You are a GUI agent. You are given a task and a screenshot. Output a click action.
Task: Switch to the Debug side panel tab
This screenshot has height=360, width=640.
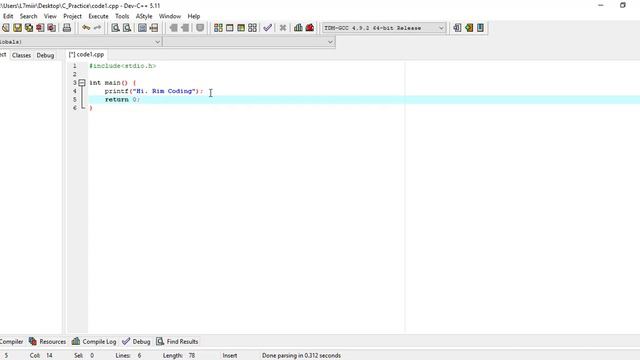coord(45,55)
